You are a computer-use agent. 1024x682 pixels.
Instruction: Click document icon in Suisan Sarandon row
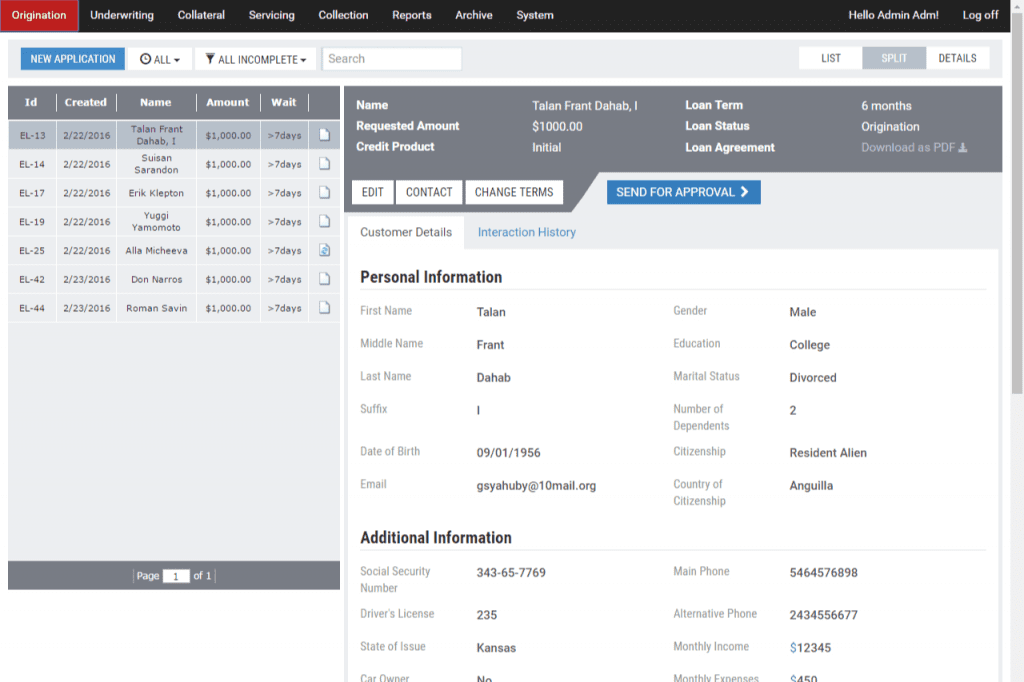(x=324, y=164)
